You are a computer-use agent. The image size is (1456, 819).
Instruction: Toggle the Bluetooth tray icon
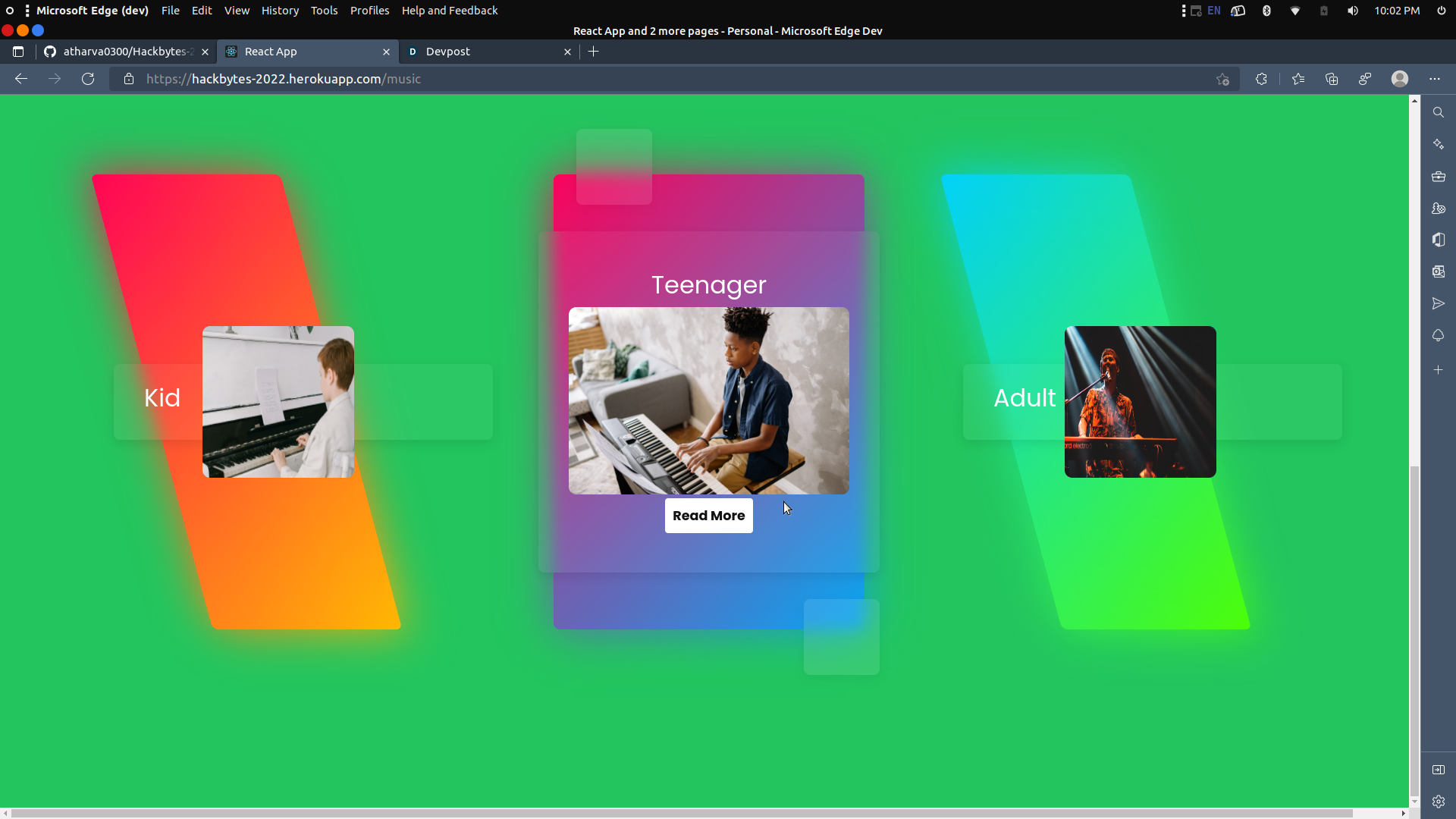coord(1266,11)
